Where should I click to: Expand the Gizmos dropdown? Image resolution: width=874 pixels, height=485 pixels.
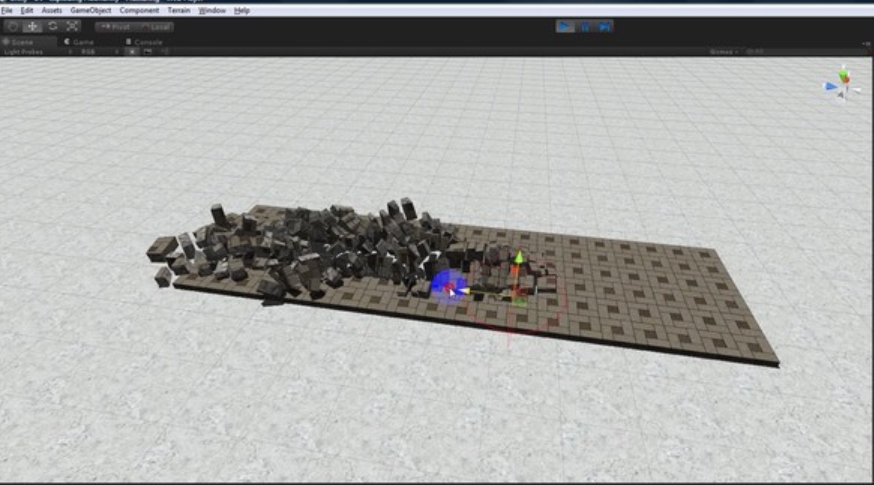click(x=722, y=51)
